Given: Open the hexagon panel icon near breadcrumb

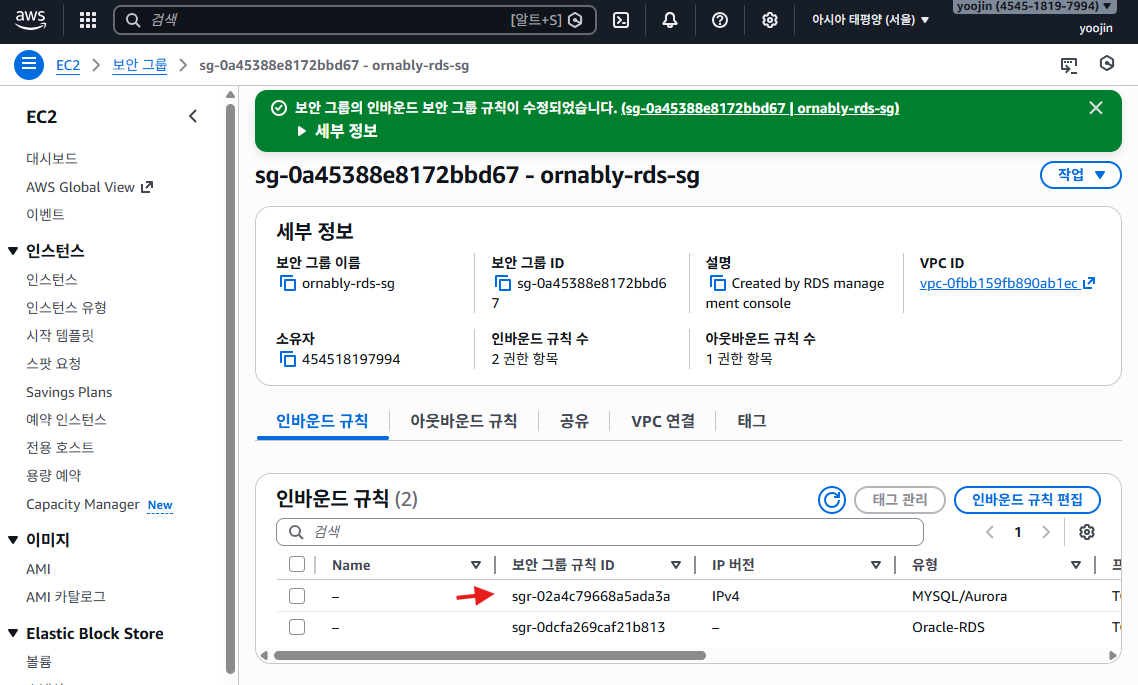Looking at the screenshot, I should click(x=1107, y=64).
